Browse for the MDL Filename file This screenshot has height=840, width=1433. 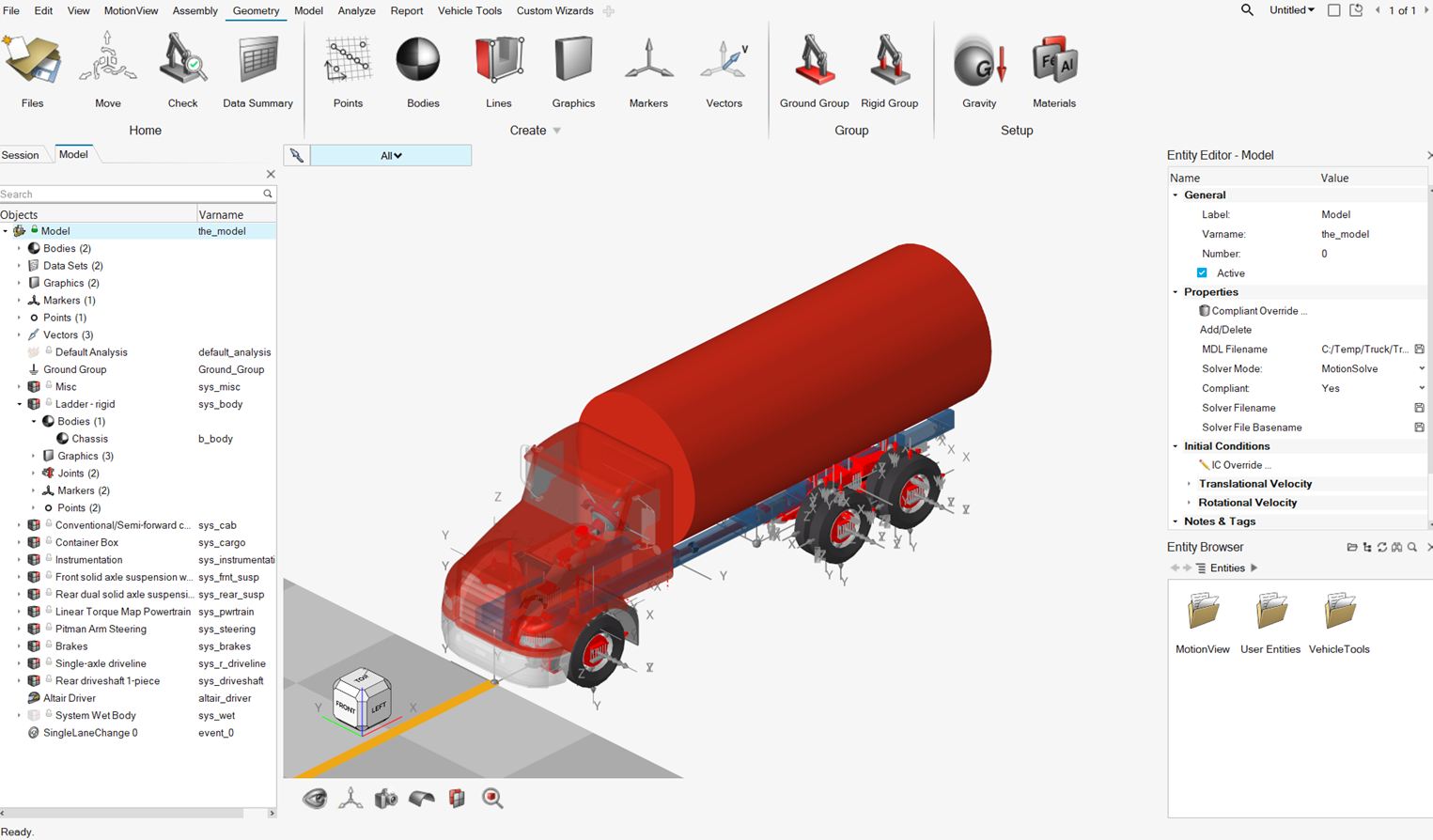tap(1419, 350)
